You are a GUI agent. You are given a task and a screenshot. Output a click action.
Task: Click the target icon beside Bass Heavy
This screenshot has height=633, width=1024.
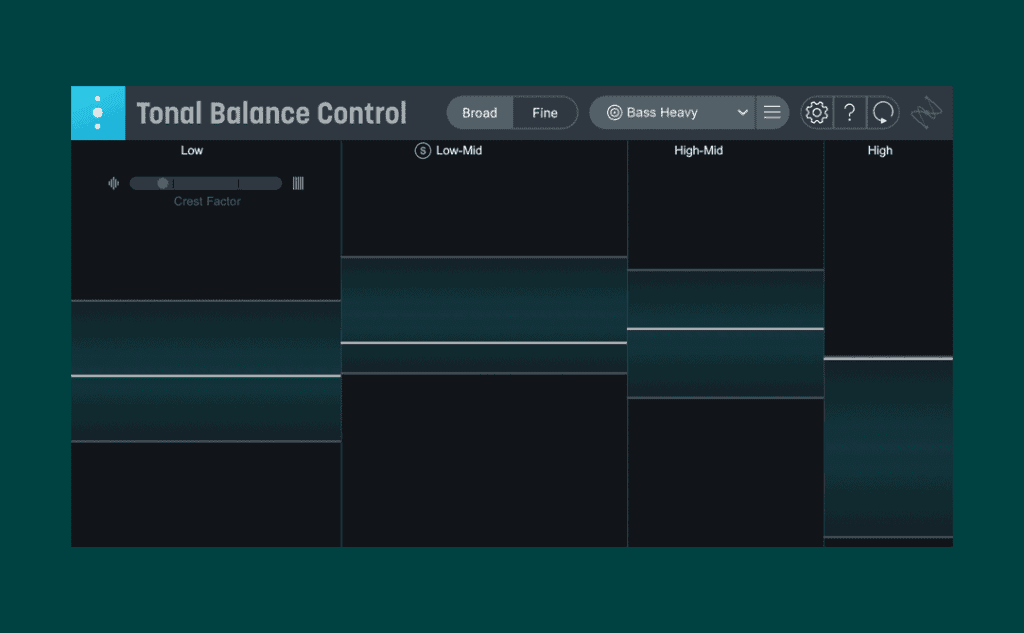point(614,113)
